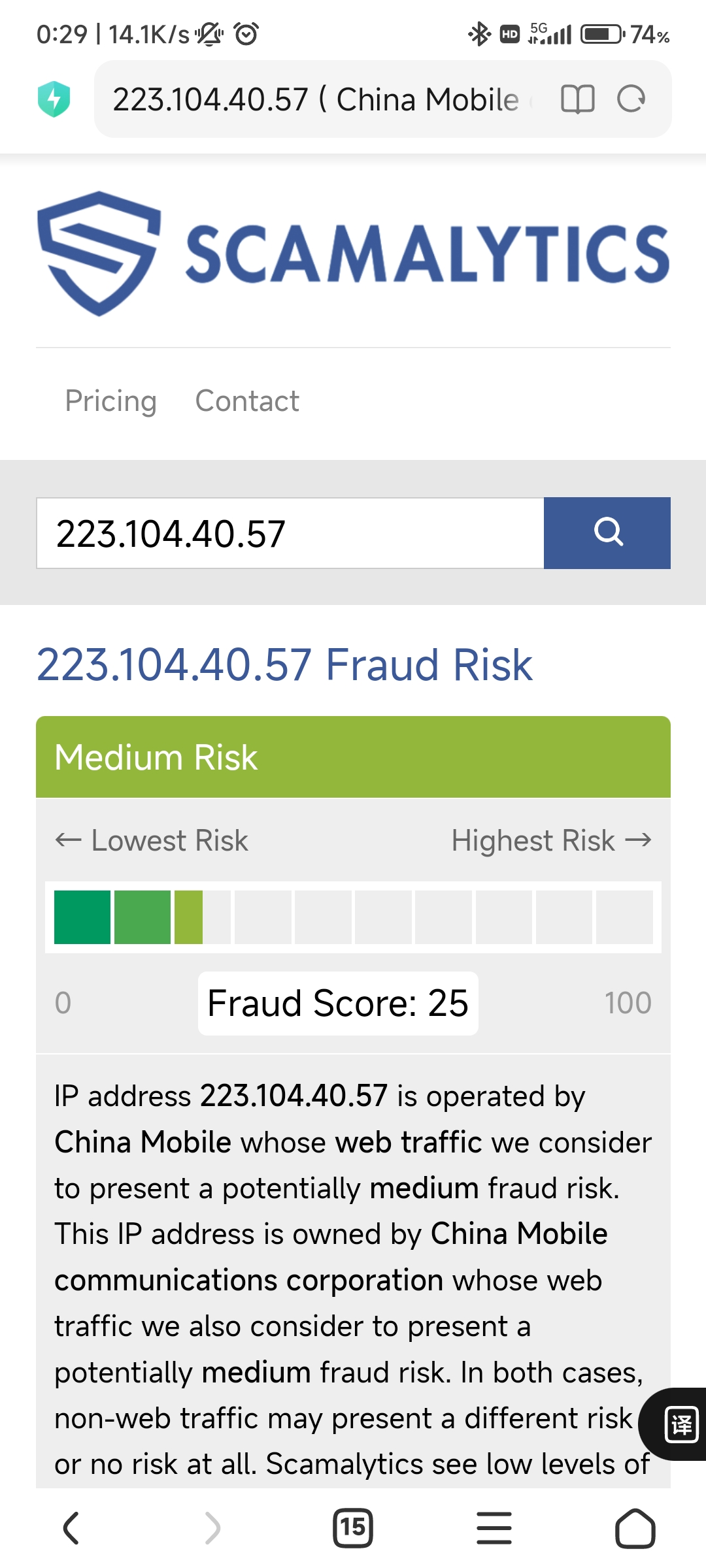
Task: Go back with the browser back arrow
Action: click(x=71, y=1528)
